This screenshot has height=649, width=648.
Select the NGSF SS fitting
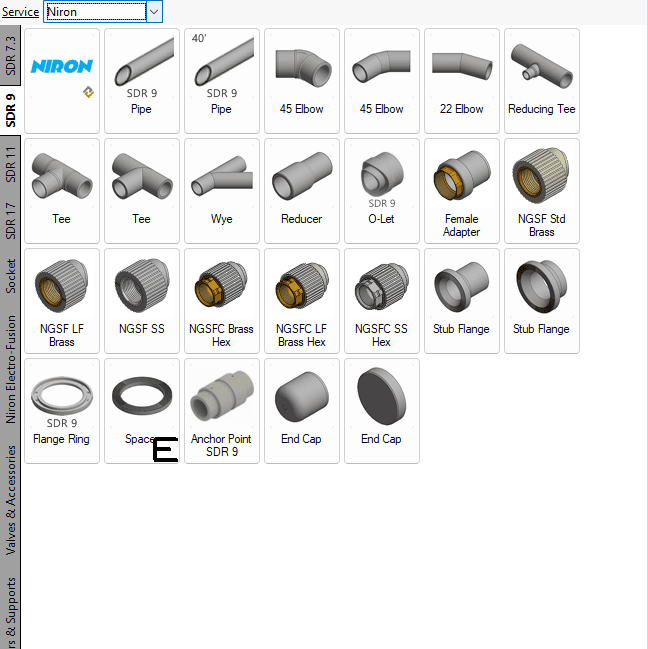[x=142, y=300]
